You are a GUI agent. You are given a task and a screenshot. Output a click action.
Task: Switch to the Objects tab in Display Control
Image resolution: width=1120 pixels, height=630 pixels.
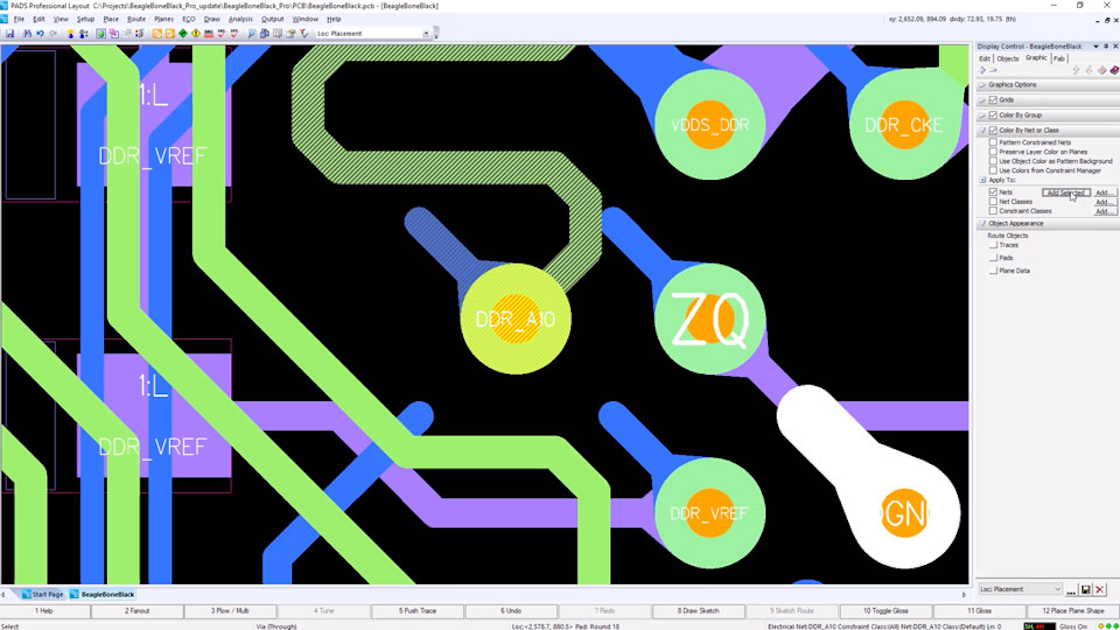1007,57
